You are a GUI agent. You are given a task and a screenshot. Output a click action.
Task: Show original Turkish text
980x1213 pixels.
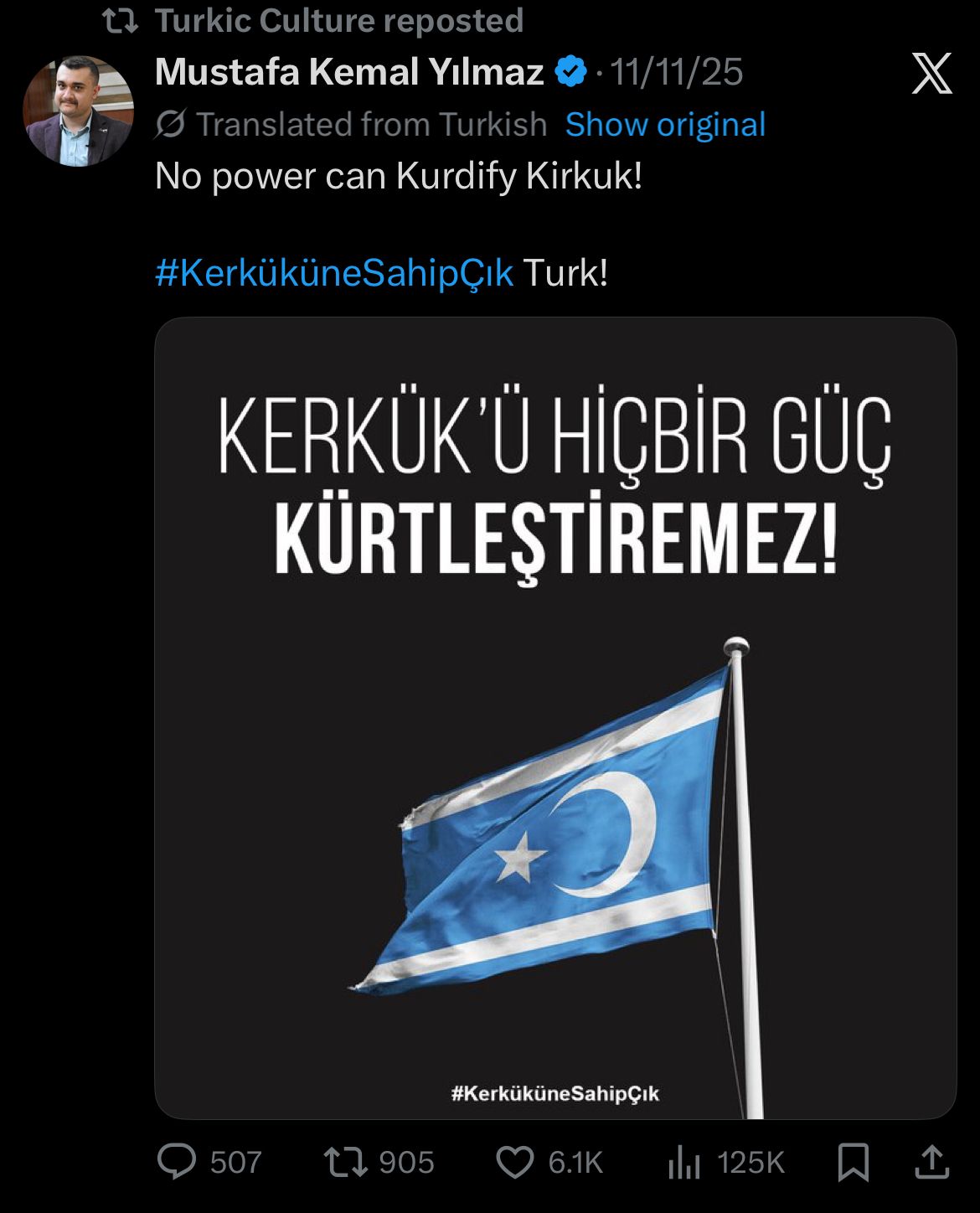[x=665, y=125]
